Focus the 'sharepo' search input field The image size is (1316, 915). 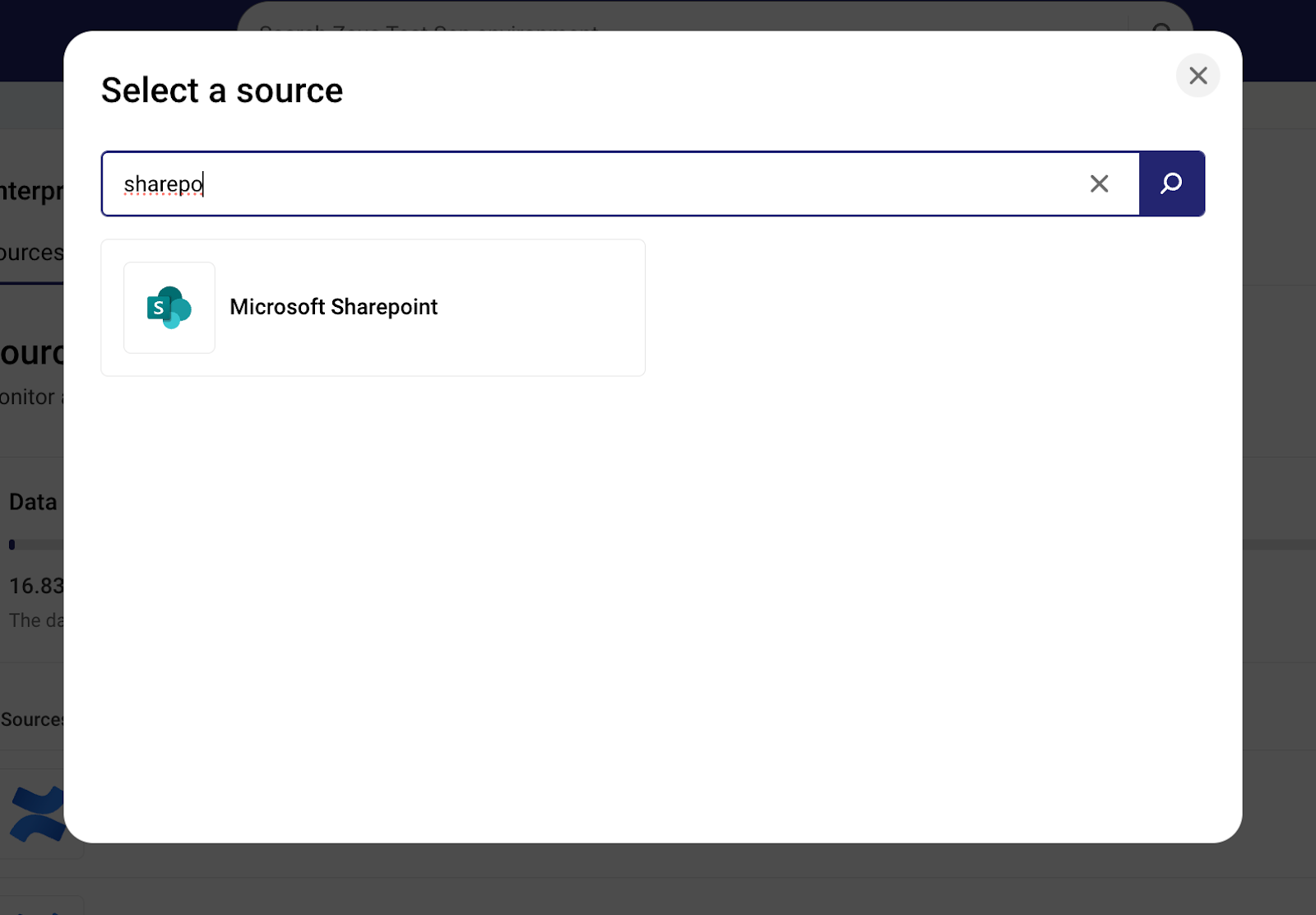(576, 183)
